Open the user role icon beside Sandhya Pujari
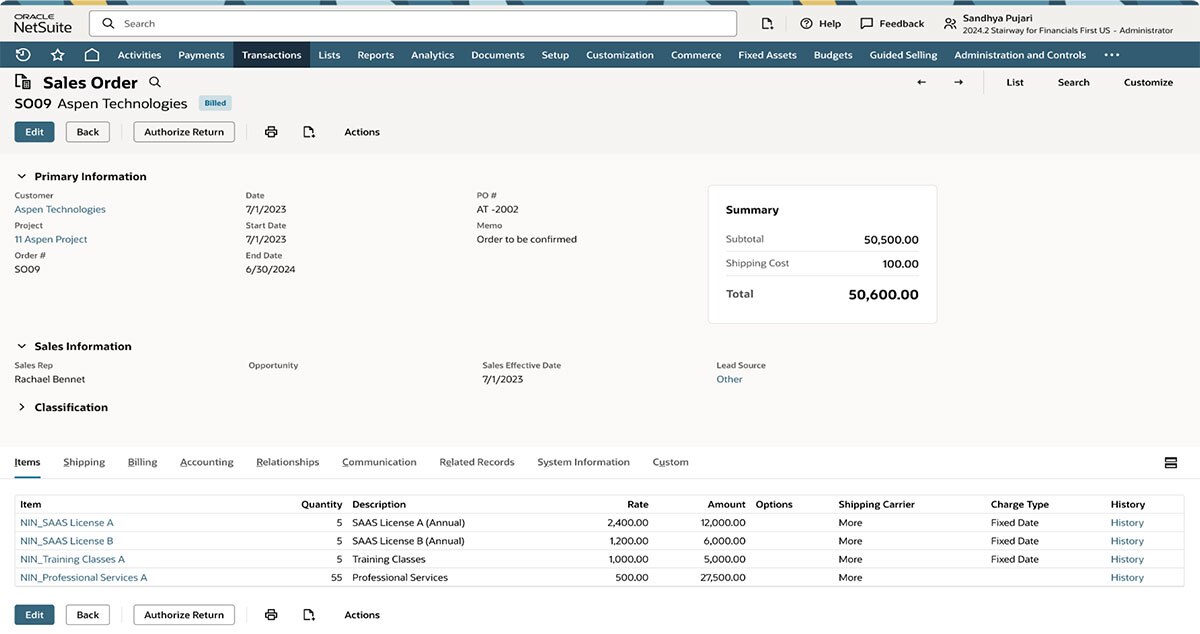Image resolution: width=1200 pixels, height=634 pixels. pos(950,23)
